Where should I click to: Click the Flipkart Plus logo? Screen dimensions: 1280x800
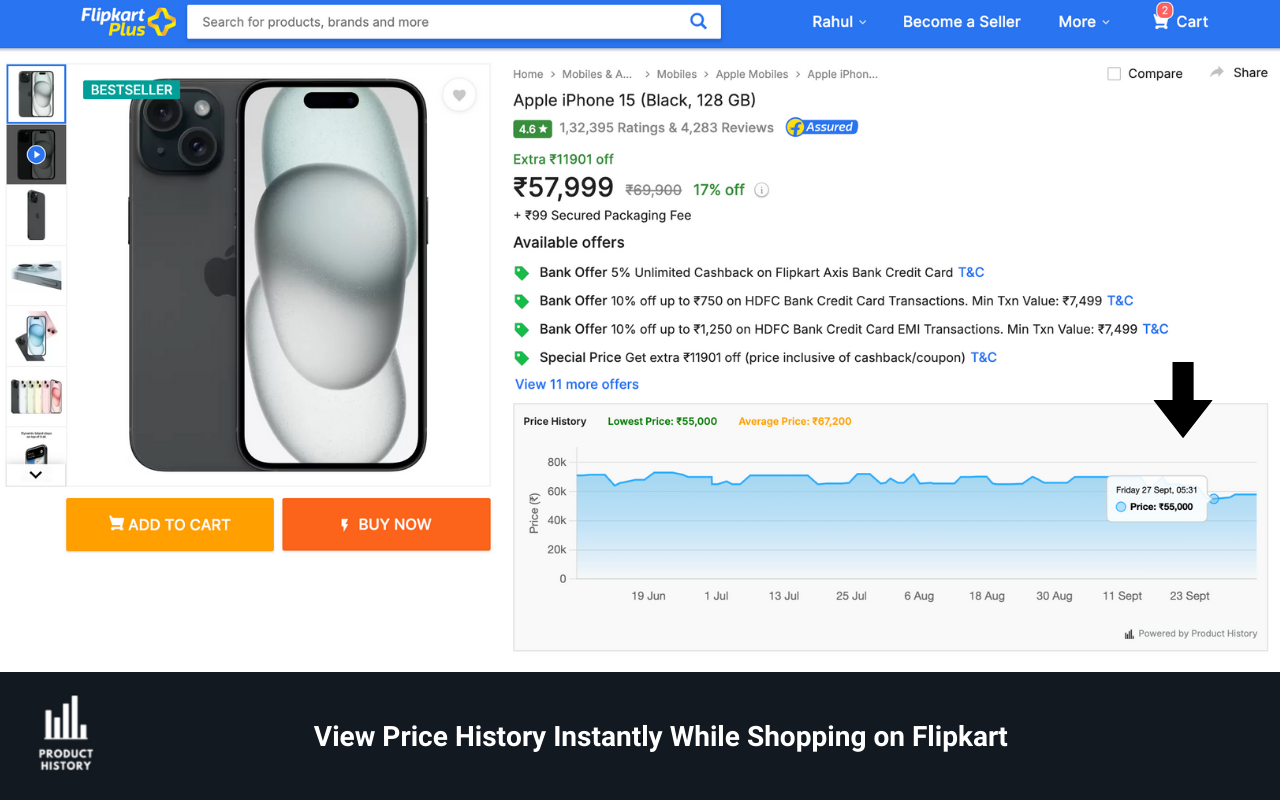click(x=128, y=21)
